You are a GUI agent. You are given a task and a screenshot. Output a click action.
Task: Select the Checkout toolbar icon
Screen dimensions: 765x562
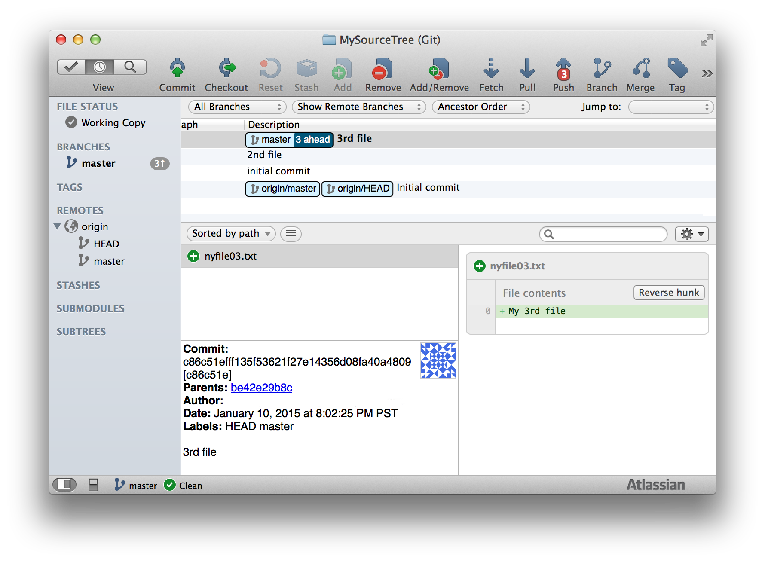226,75
